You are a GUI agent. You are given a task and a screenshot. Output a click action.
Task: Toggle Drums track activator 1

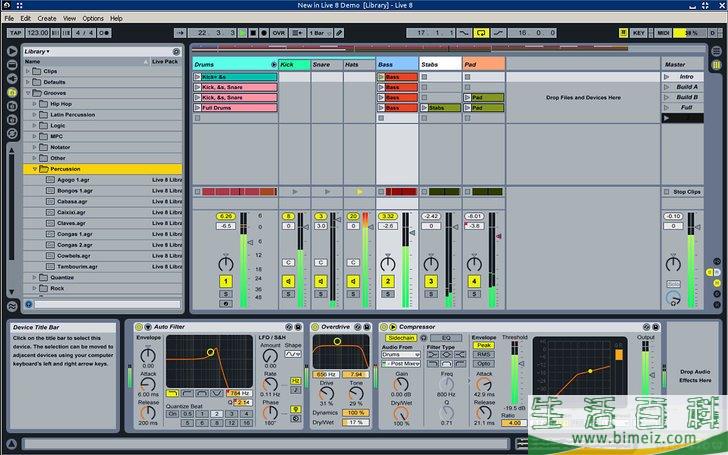(226, 281)
